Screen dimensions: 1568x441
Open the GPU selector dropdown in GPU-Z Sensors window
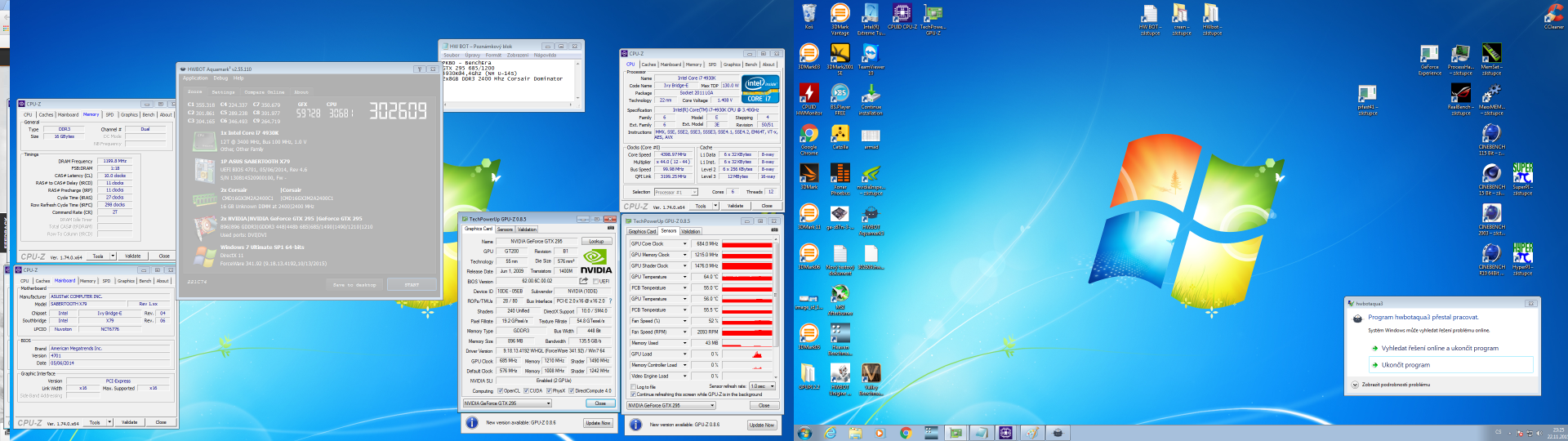click(670, 405)
